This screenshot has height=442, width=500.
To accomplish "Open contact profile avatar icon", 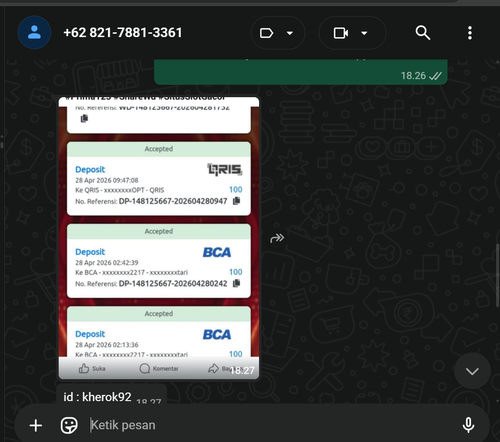I will pos(34,33).
